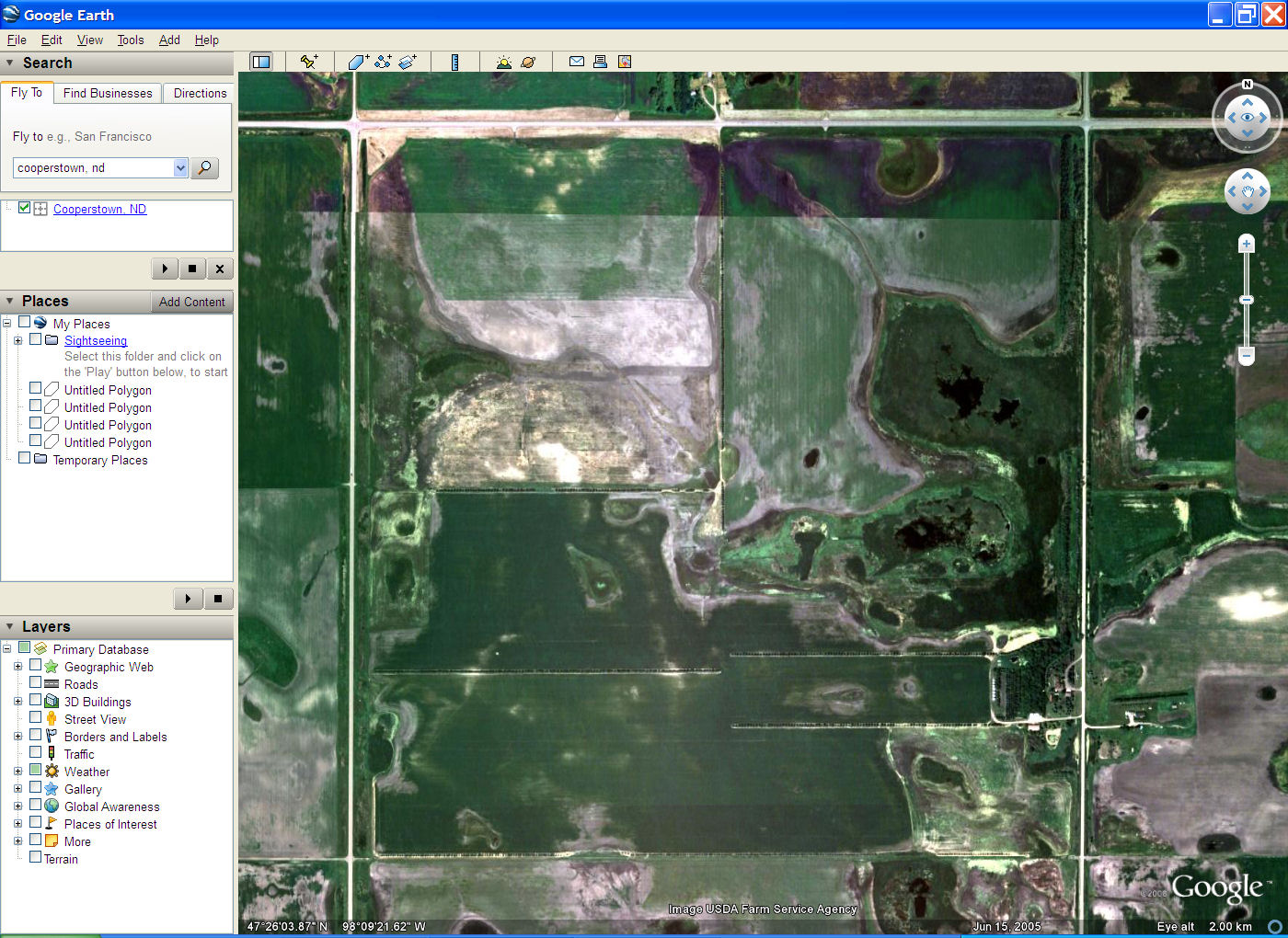1288x938 pixels.
Task: Click the magnifier search button
Action: [x=204, y=167]
